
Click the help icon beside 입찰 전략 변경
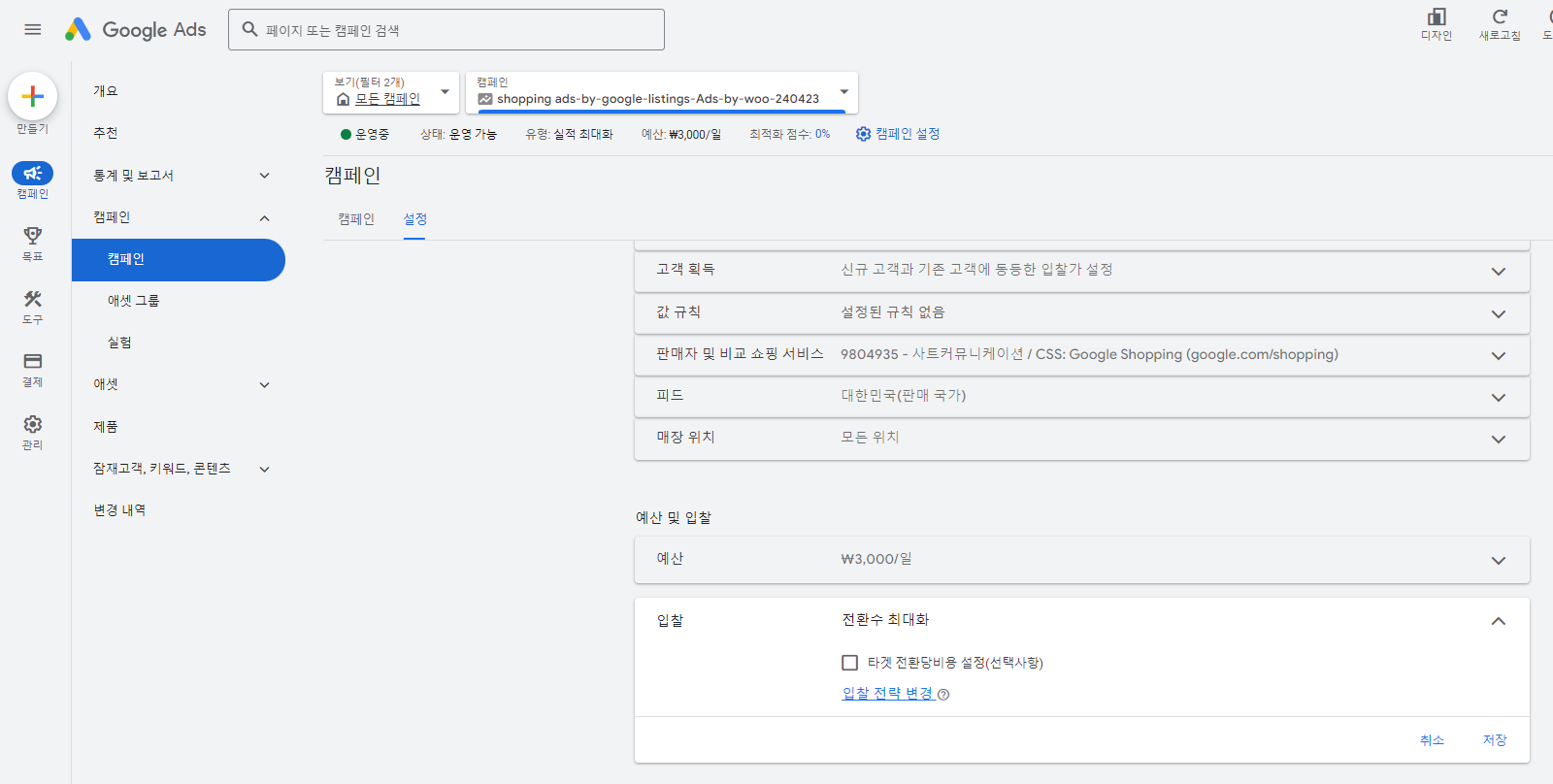click(x=943, y=695)
